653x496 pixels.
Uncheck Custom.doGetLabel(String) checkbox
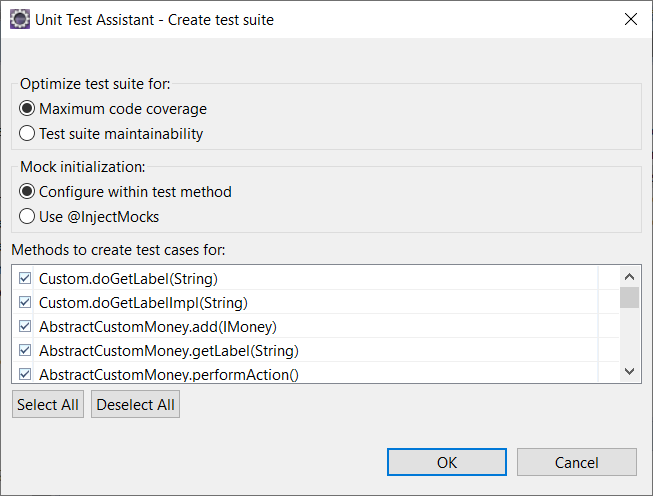tap(25, 278)
